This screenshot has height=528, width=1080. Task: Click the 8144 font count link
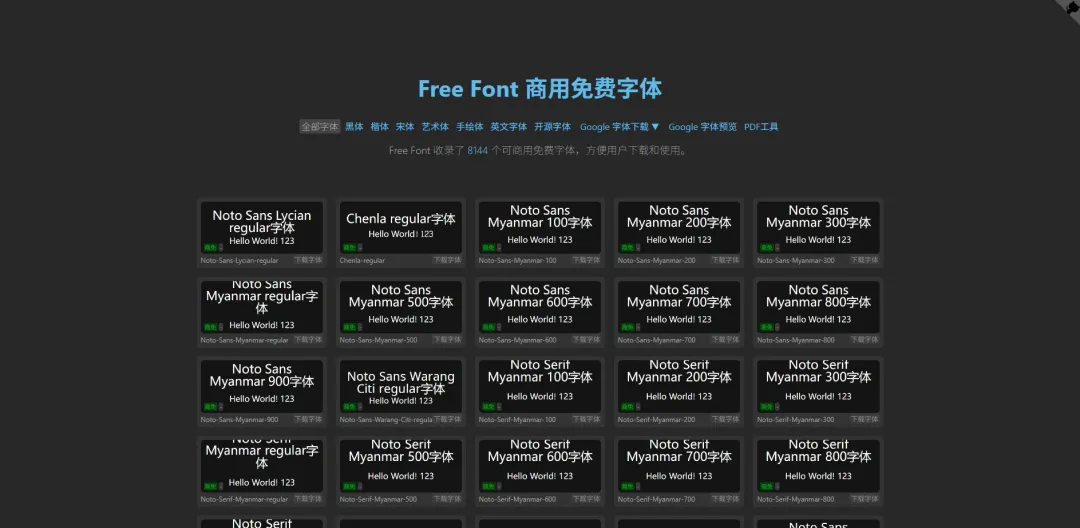[x=477, y=150]
